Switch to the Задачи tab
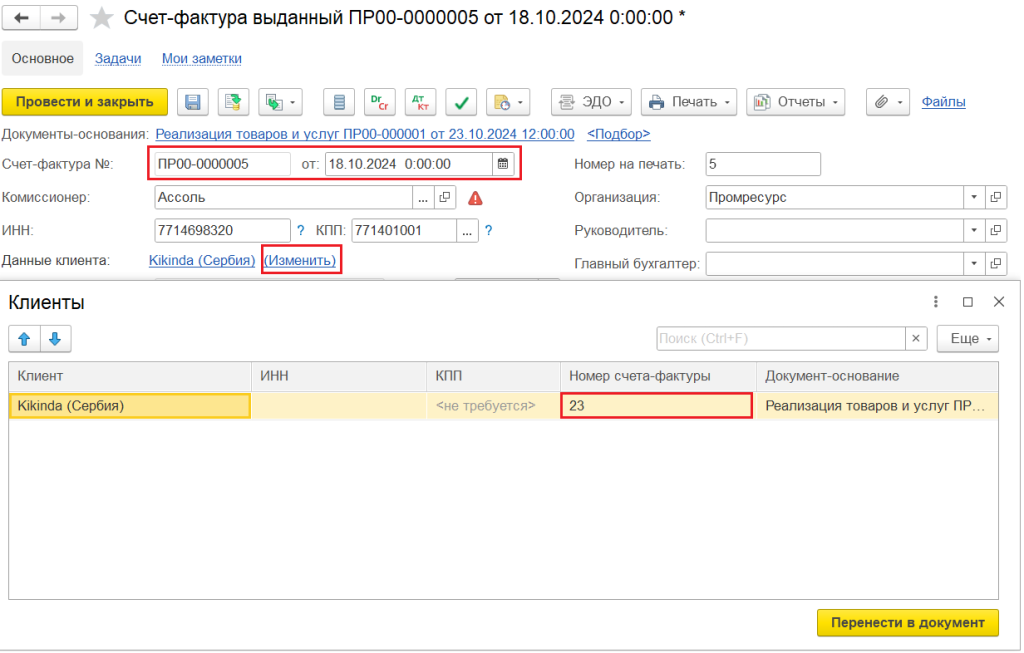 (118, 59)
